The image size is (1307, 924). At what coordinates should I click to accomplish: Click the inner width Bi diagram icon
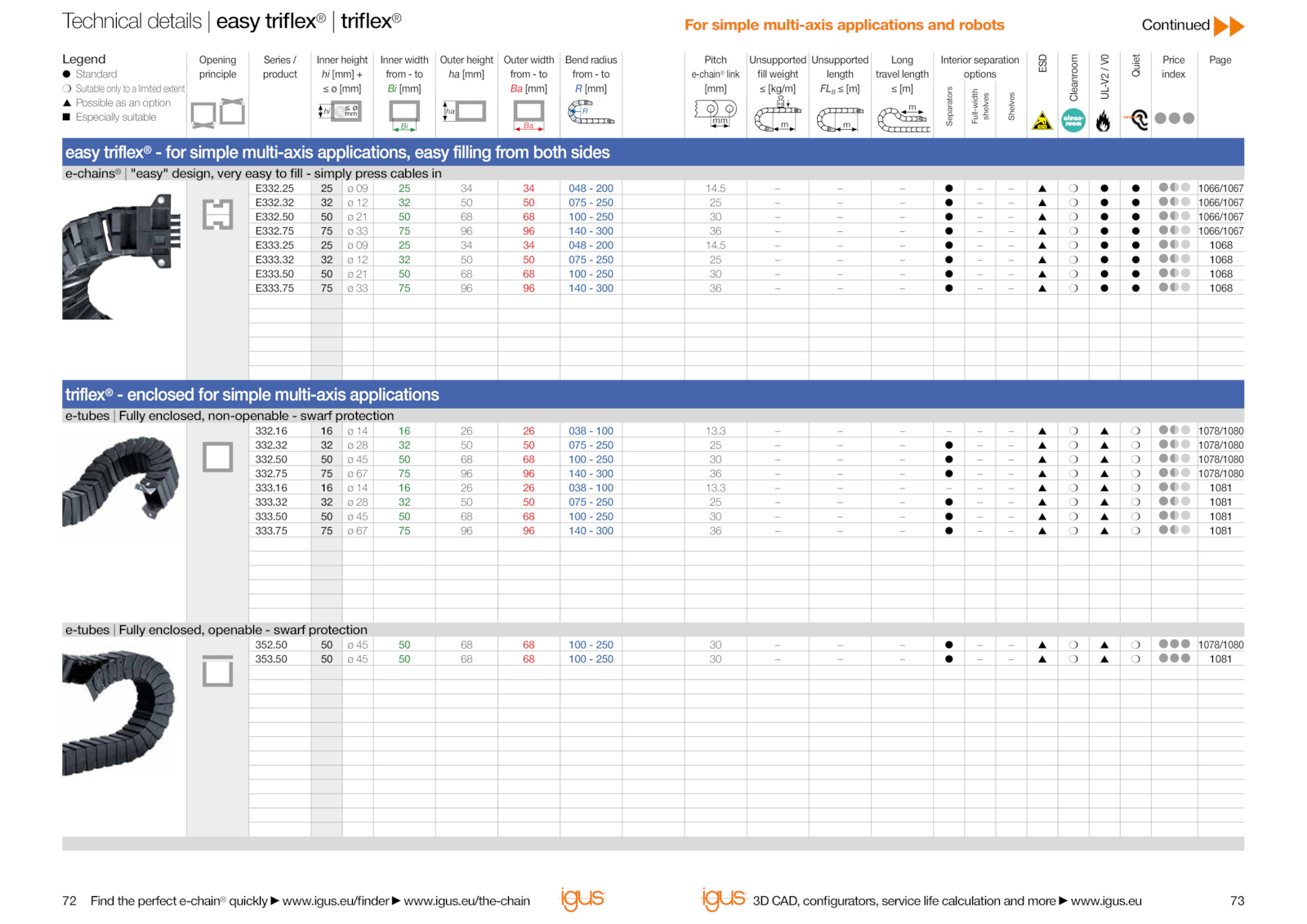[404, 115]
